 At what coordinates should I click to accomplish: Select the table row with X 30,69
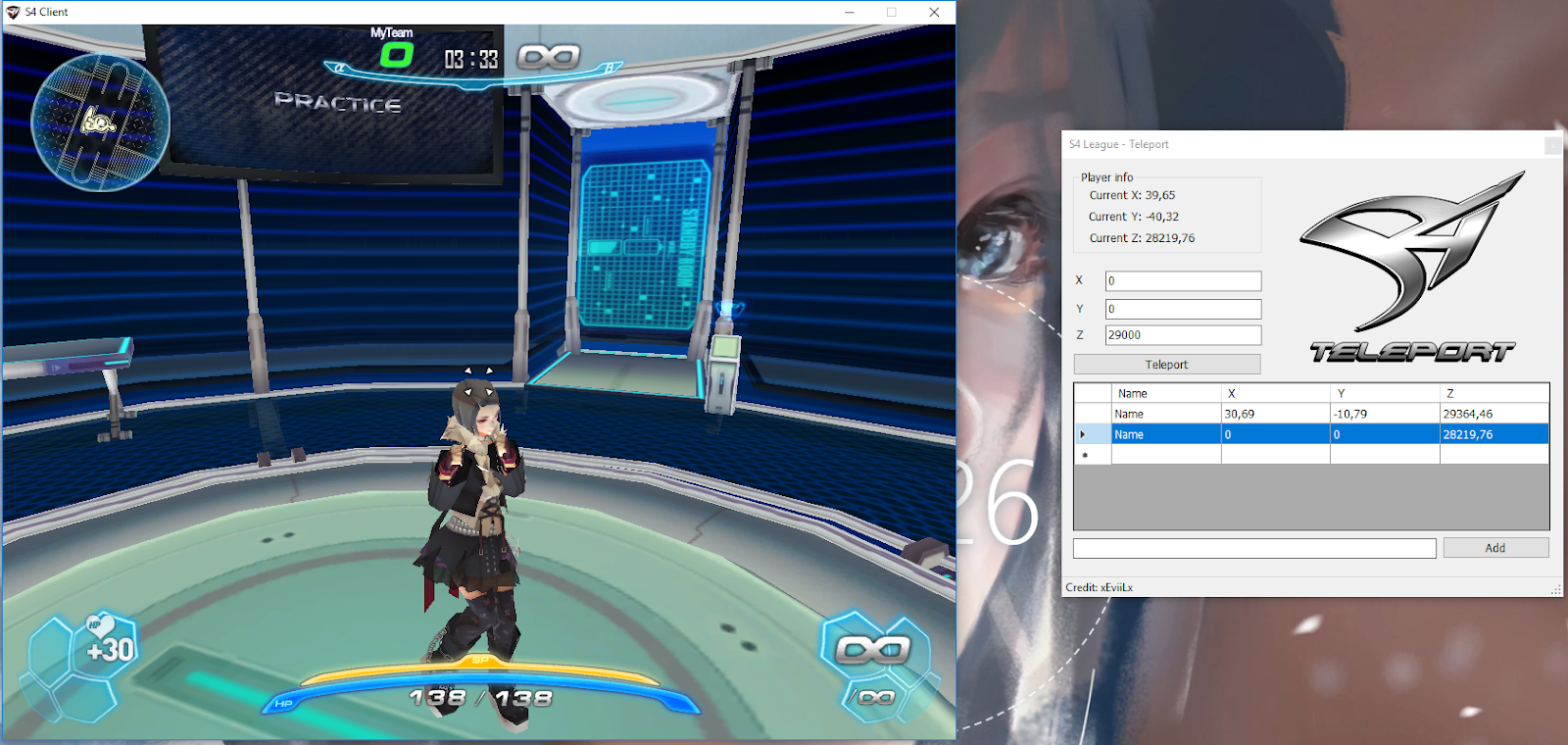(1311, 414)
